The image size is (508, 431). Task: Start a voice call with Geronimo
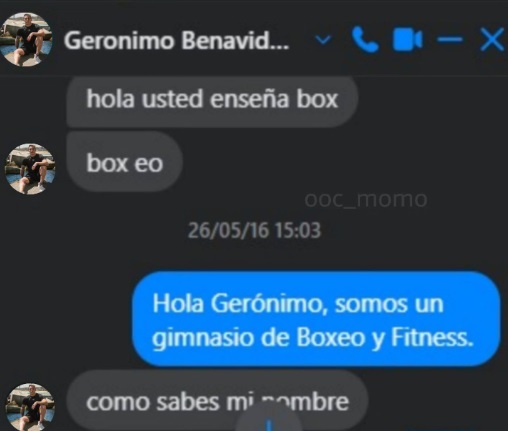365,40
